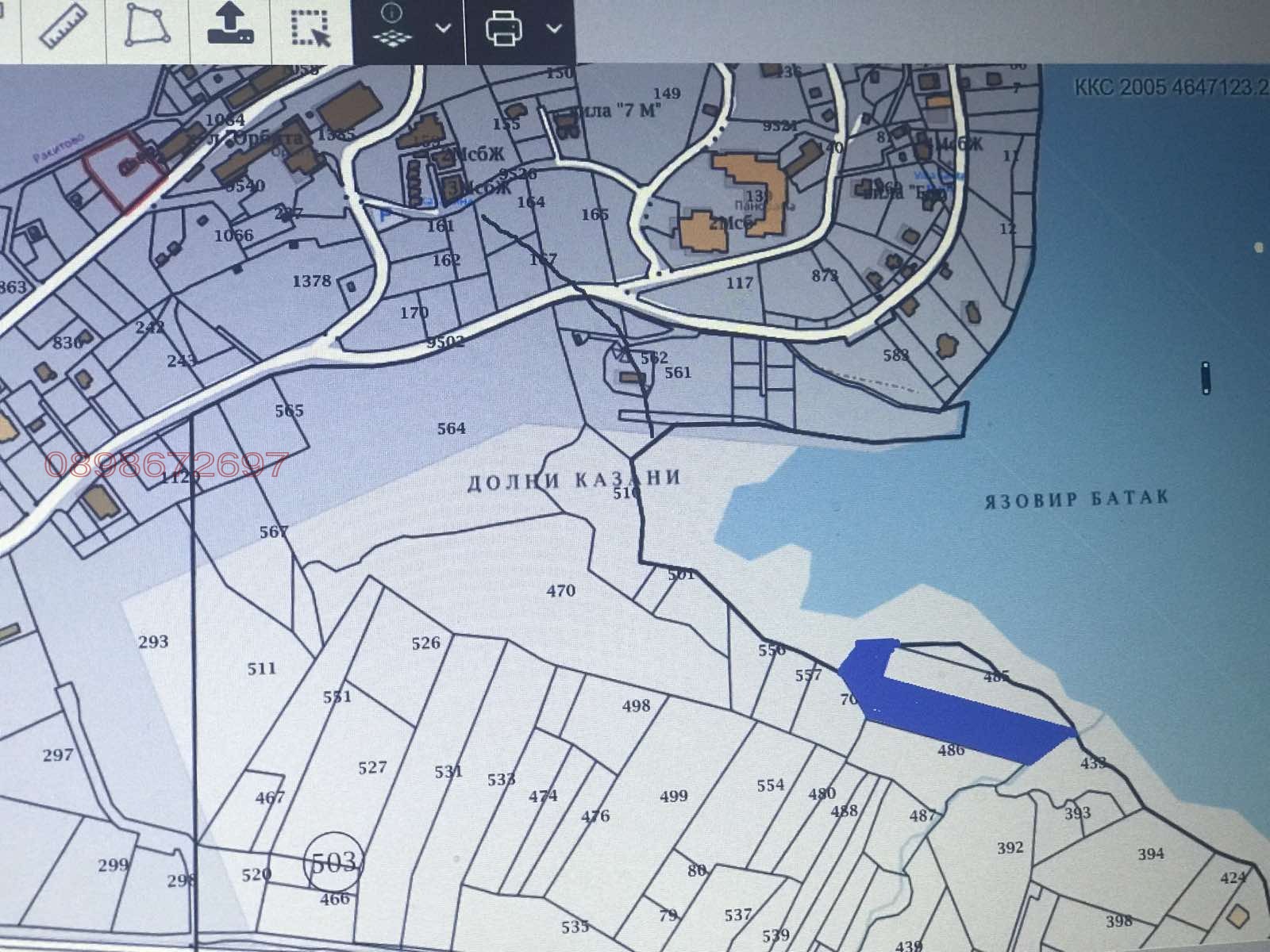The image size is (1270, 952).
Task: Click the Долни Казани locality label
Action: pos(574,479)
